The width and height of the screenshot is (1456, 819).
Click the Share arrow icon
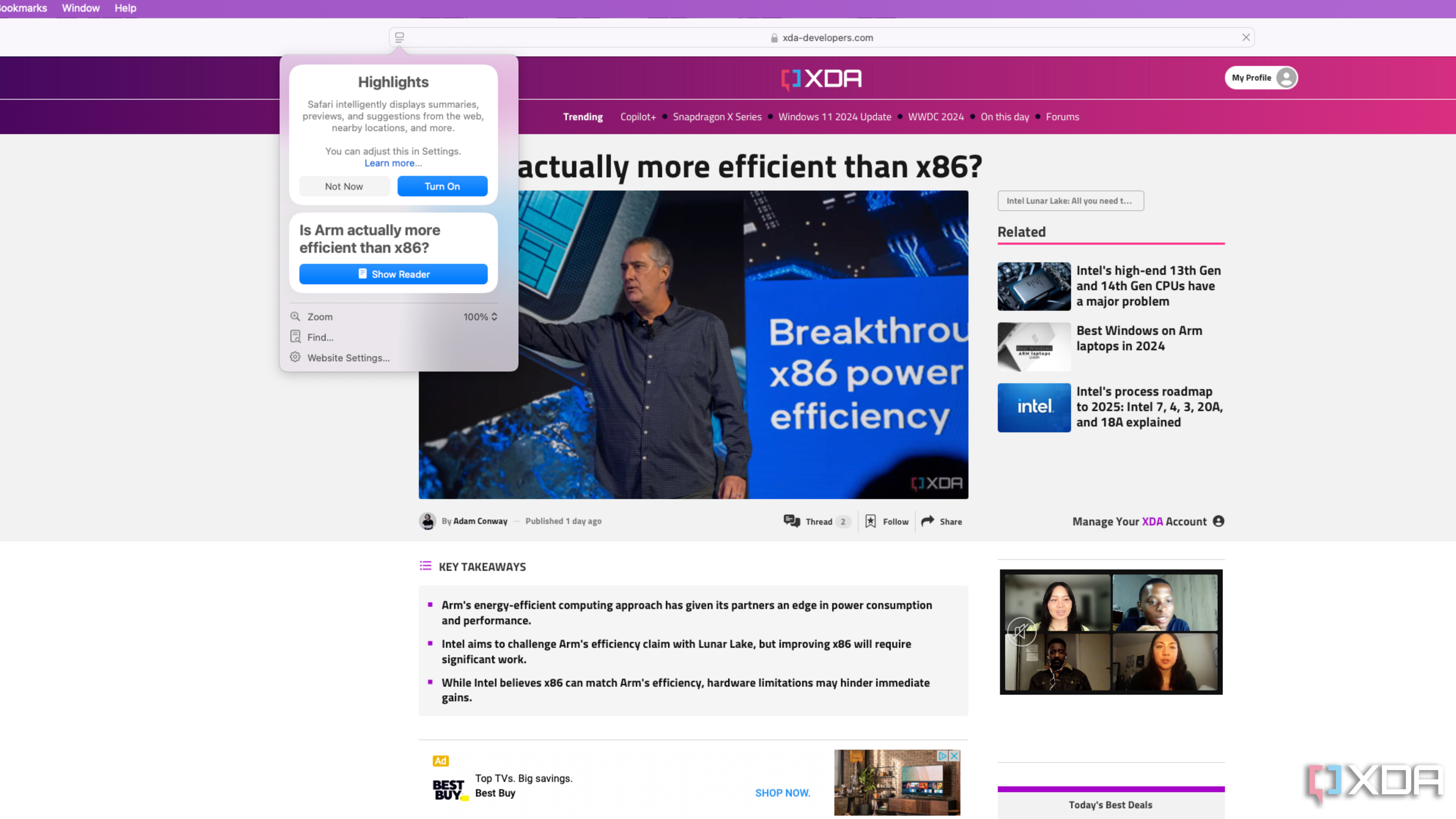pos(928,521)
